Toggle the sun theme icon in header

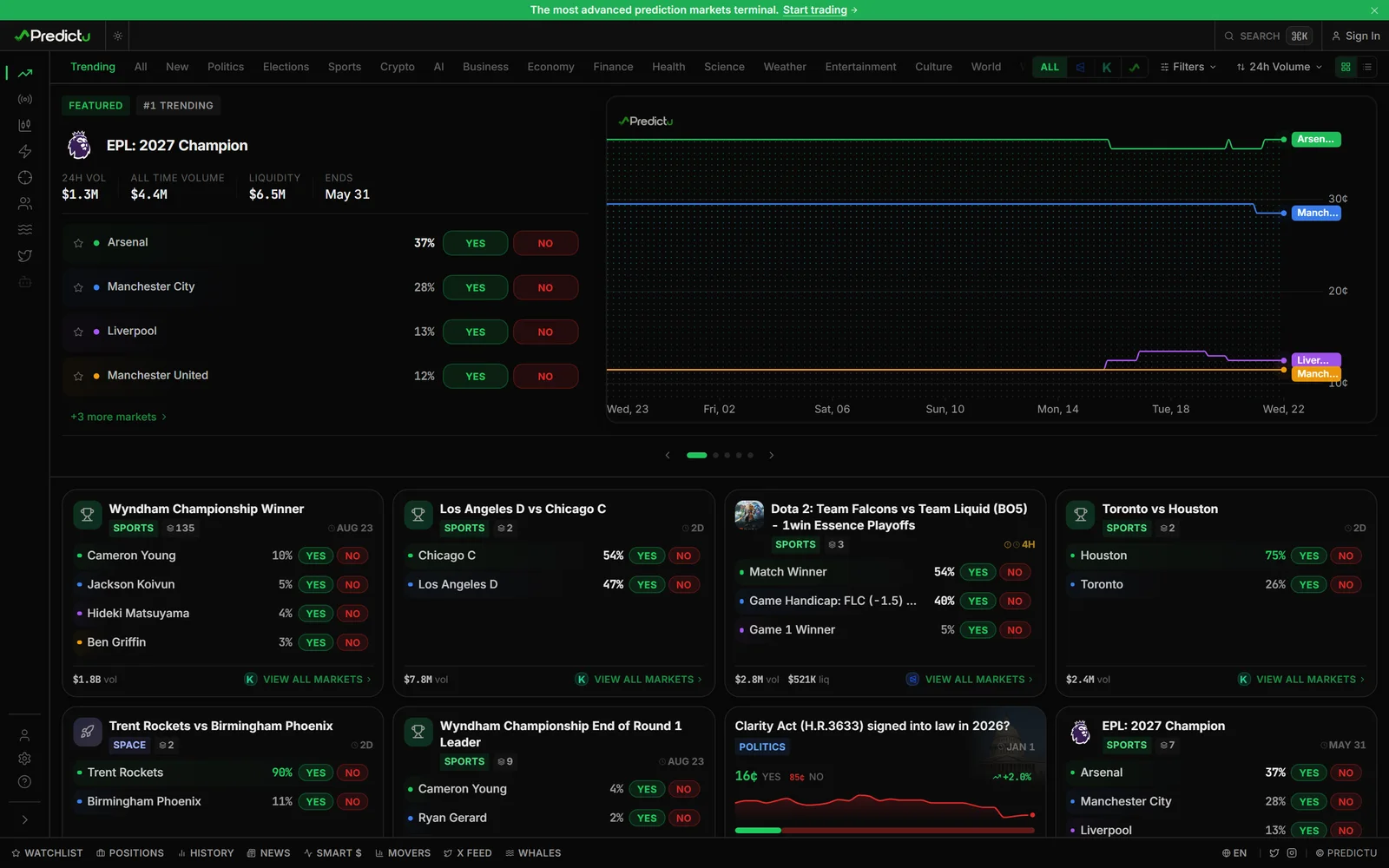coord(117,36)
